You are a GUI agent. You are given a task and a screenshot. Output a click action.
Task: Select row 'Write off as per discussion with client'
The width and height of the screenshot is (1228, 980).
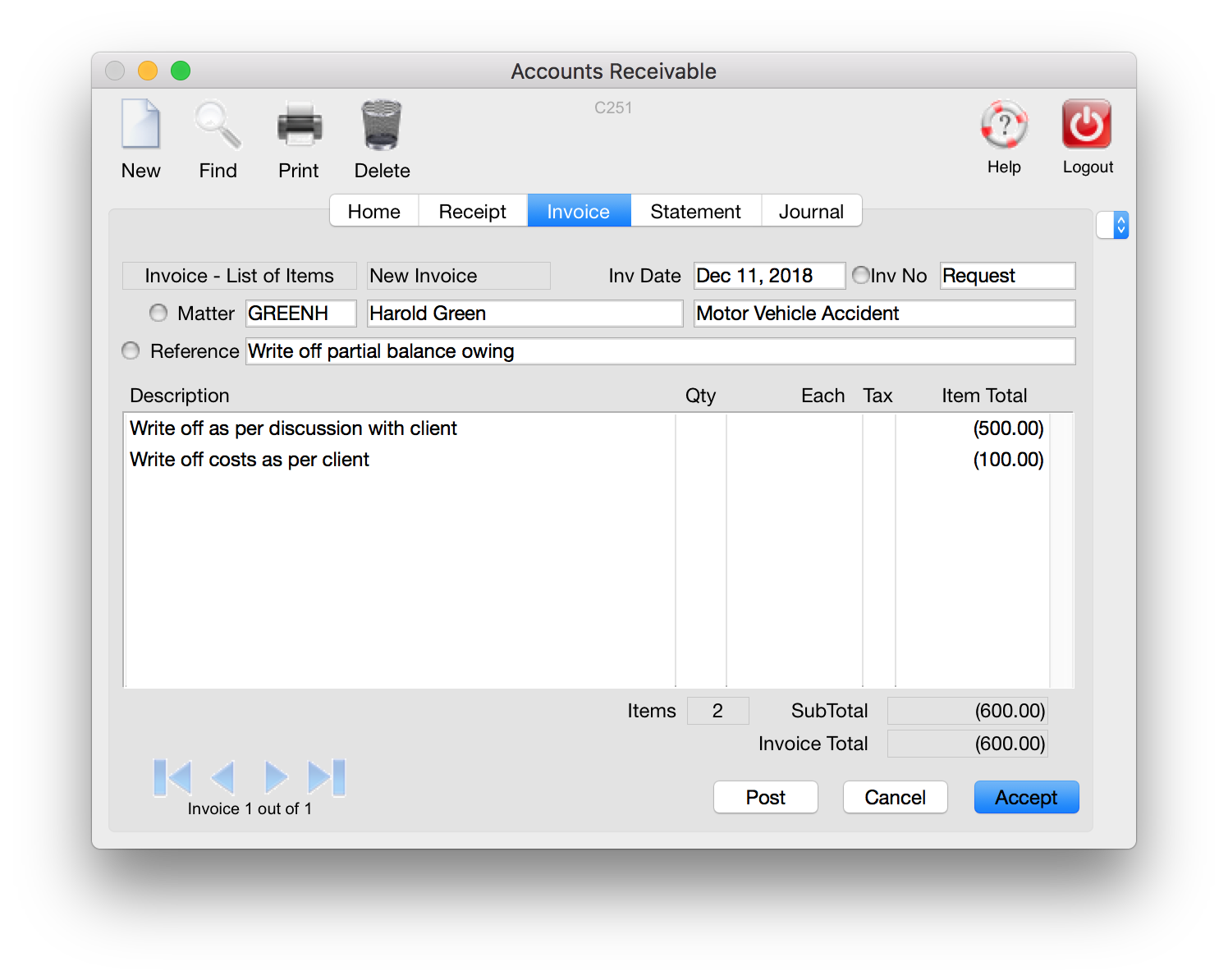click(x=587, y=428)
